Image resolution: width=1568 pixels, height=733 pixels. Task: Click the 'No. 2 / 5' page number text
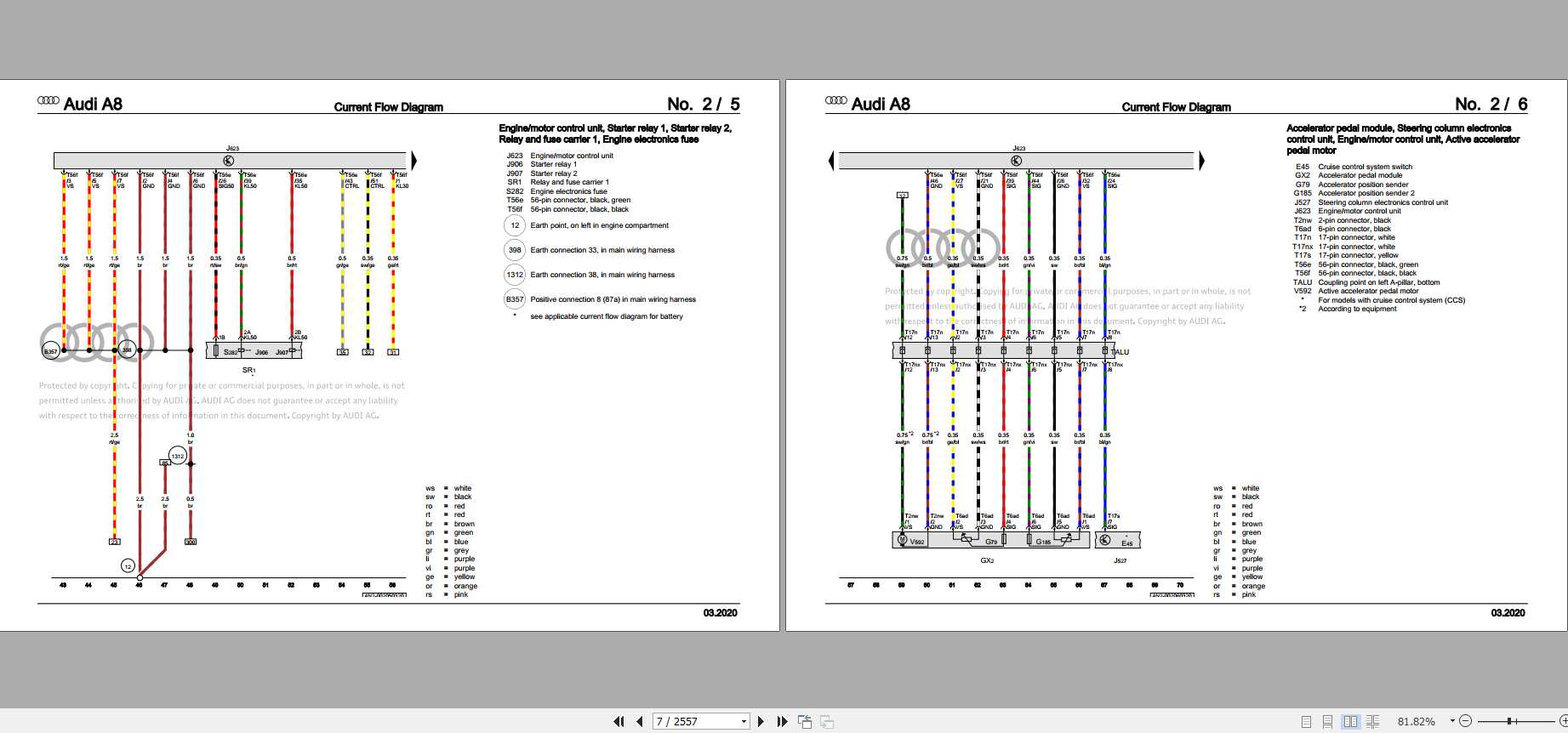[x=703, y=105]
